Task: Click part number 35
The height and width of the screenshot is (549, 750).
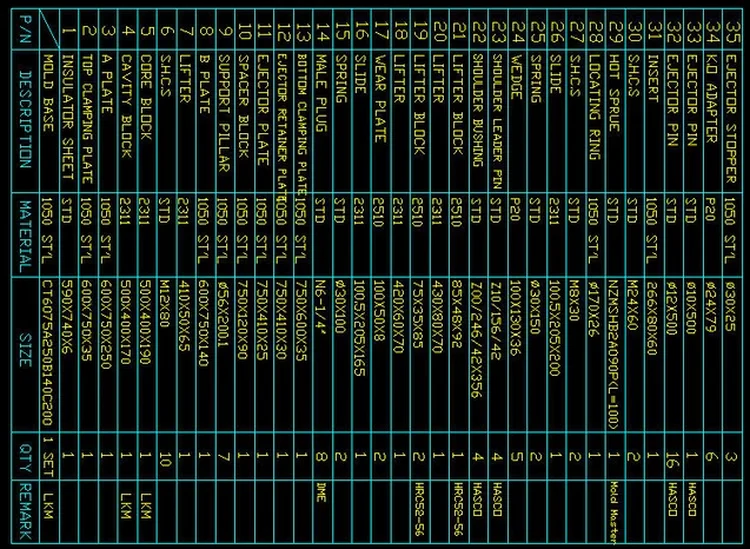Action: (x=731, y=33)
